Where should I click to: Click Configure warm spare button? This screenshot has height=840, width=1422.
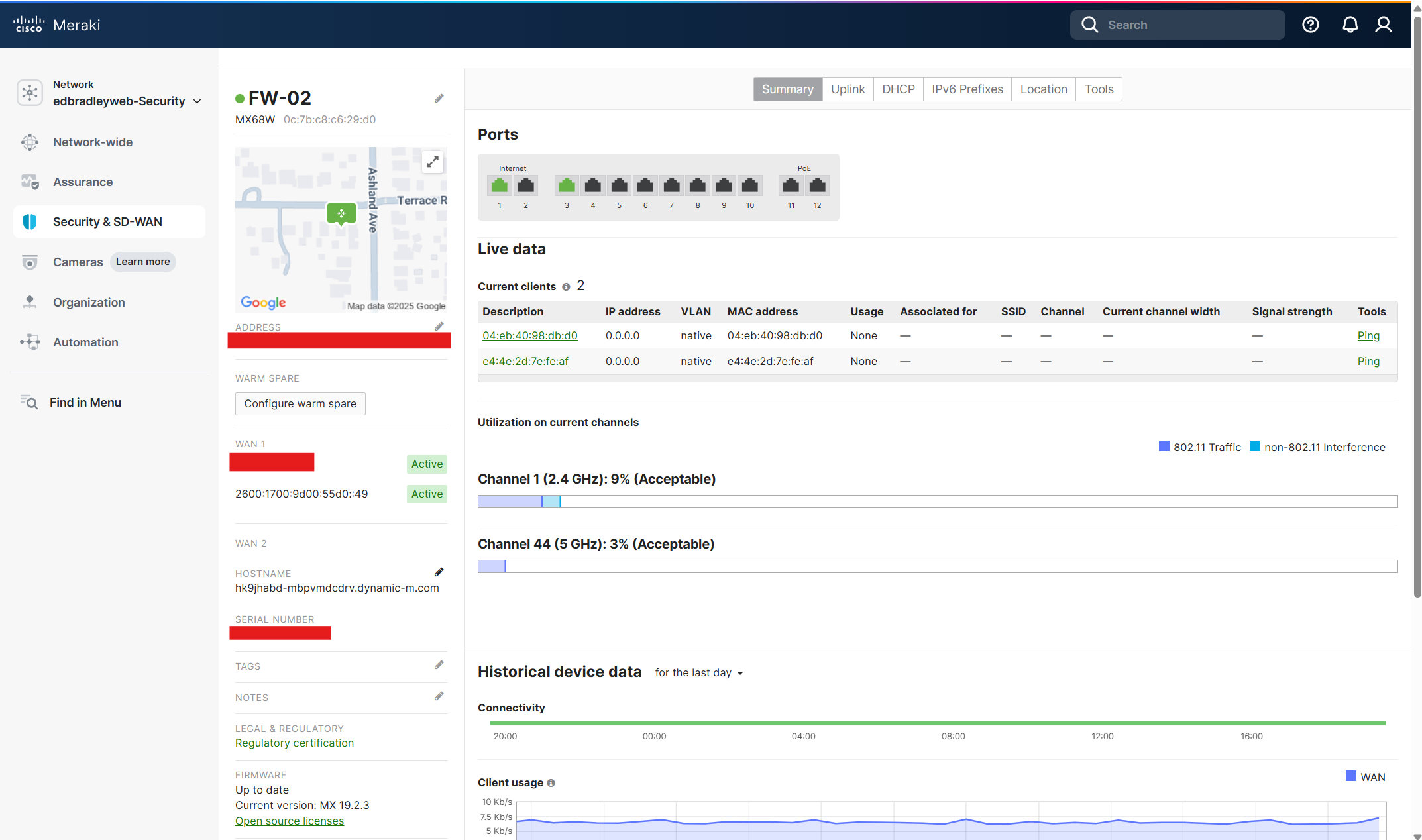tap(300, 403)
